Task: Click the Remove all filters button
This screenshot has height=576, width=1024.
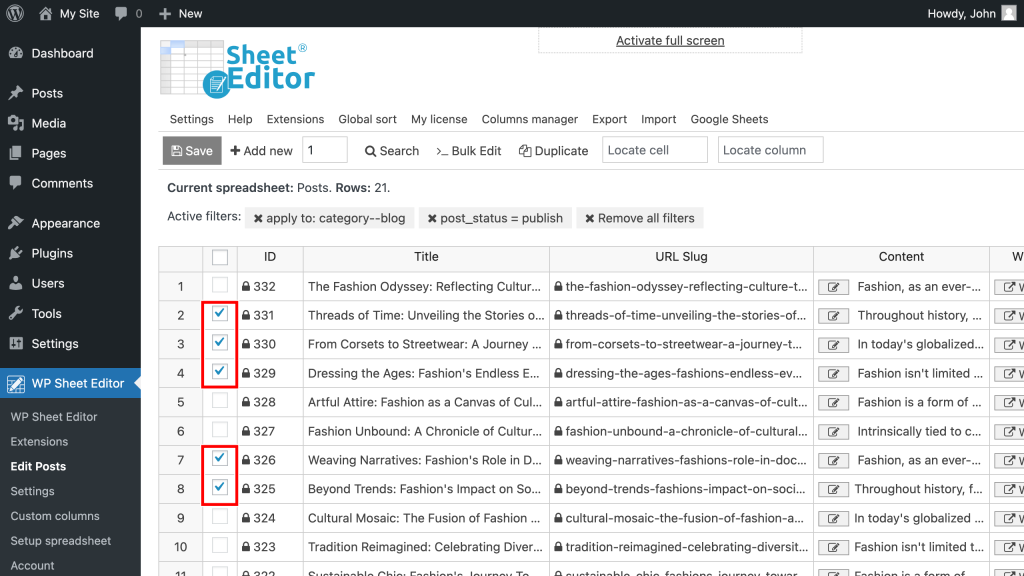Action: point(639,218)
